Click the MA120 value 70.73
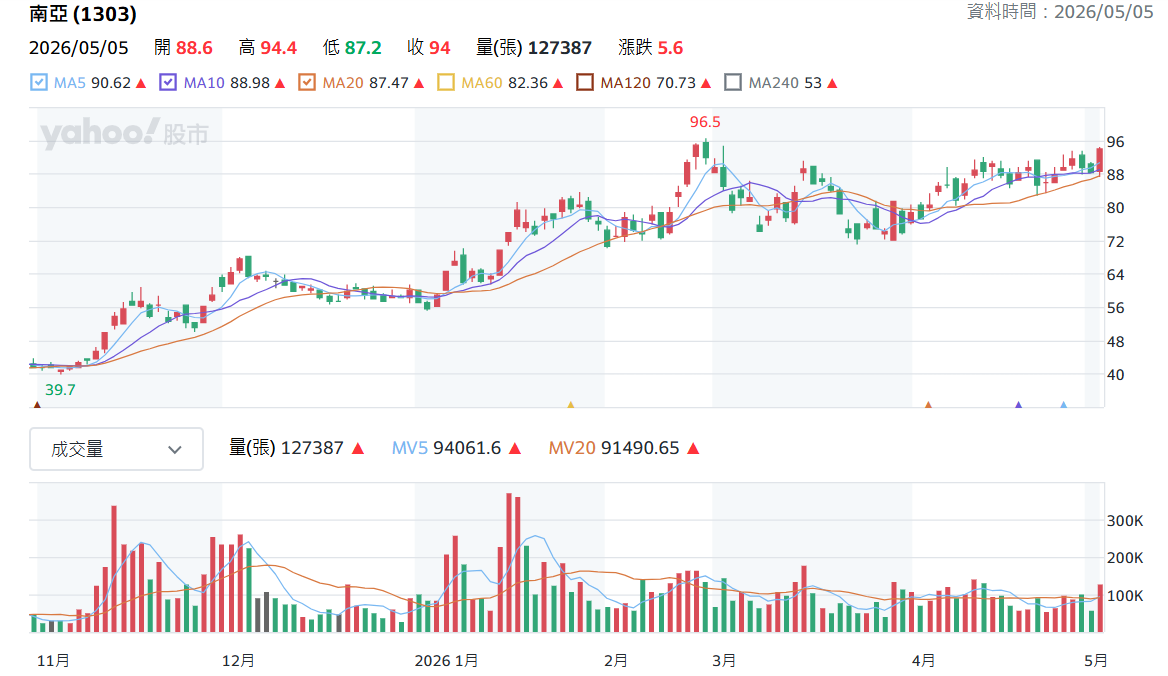 pos(676,83)
